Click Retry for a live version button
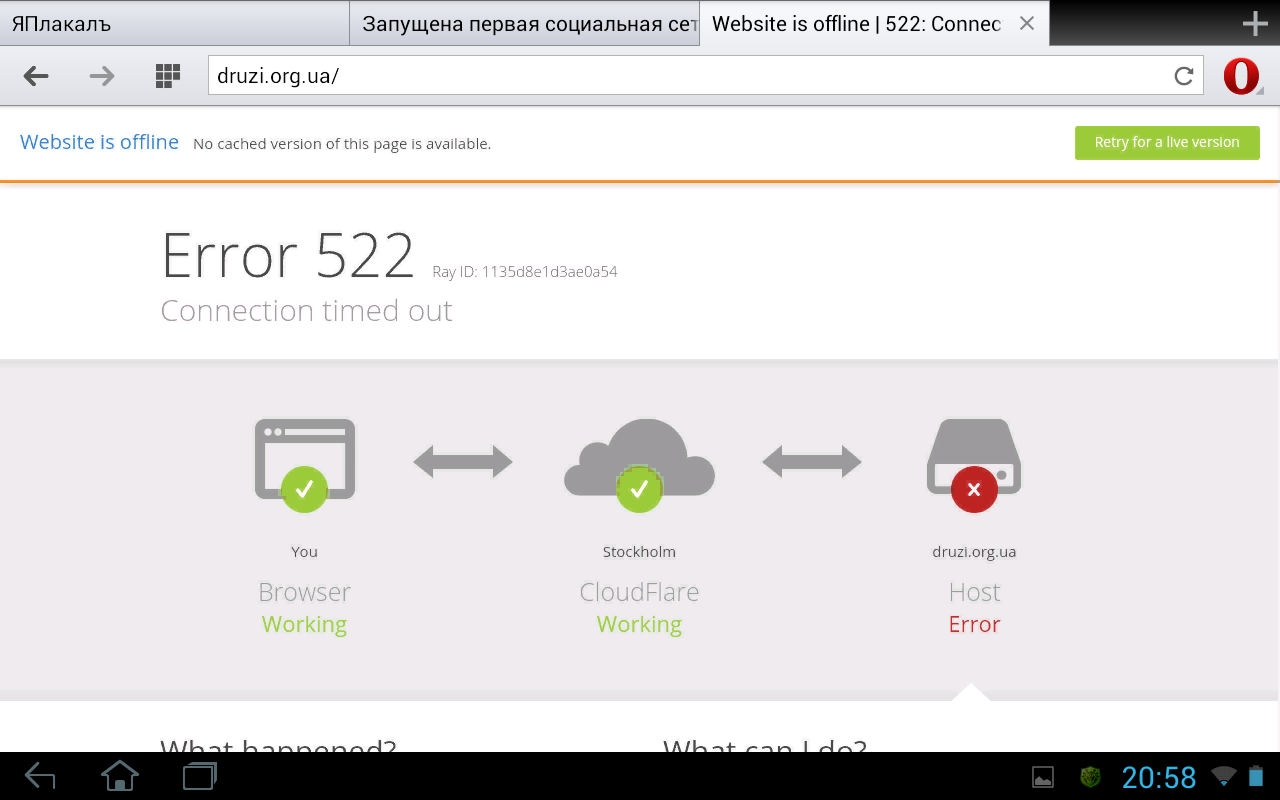 (x=1167, y=142)
